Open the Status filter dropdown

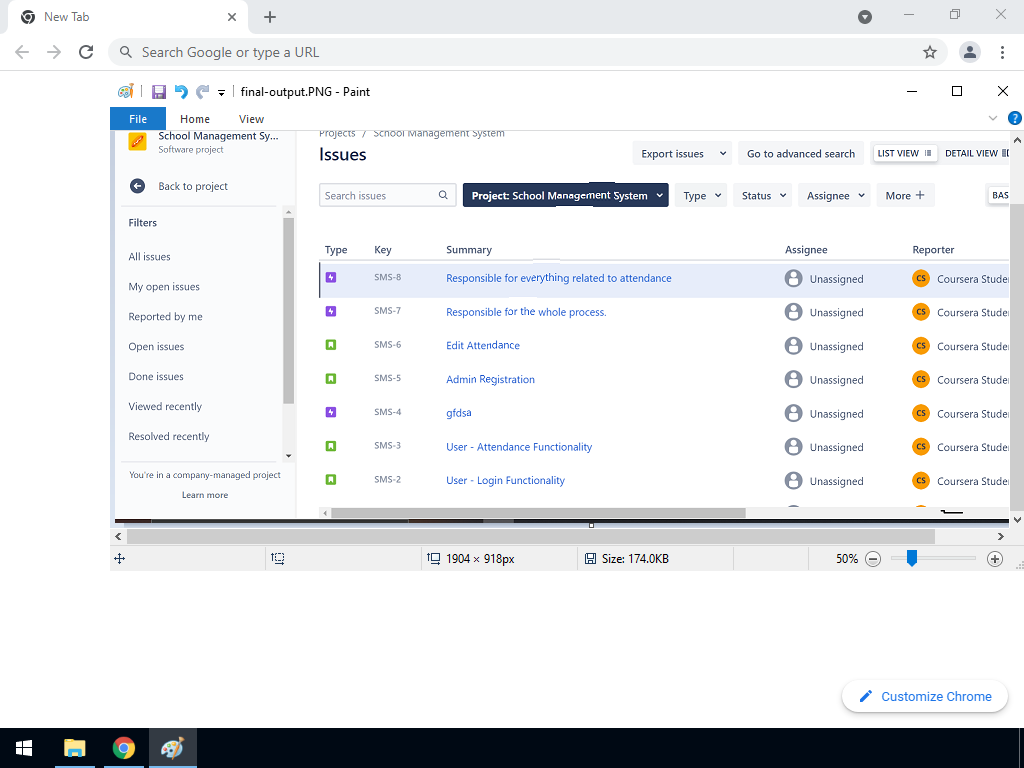(x=763, y=195)
